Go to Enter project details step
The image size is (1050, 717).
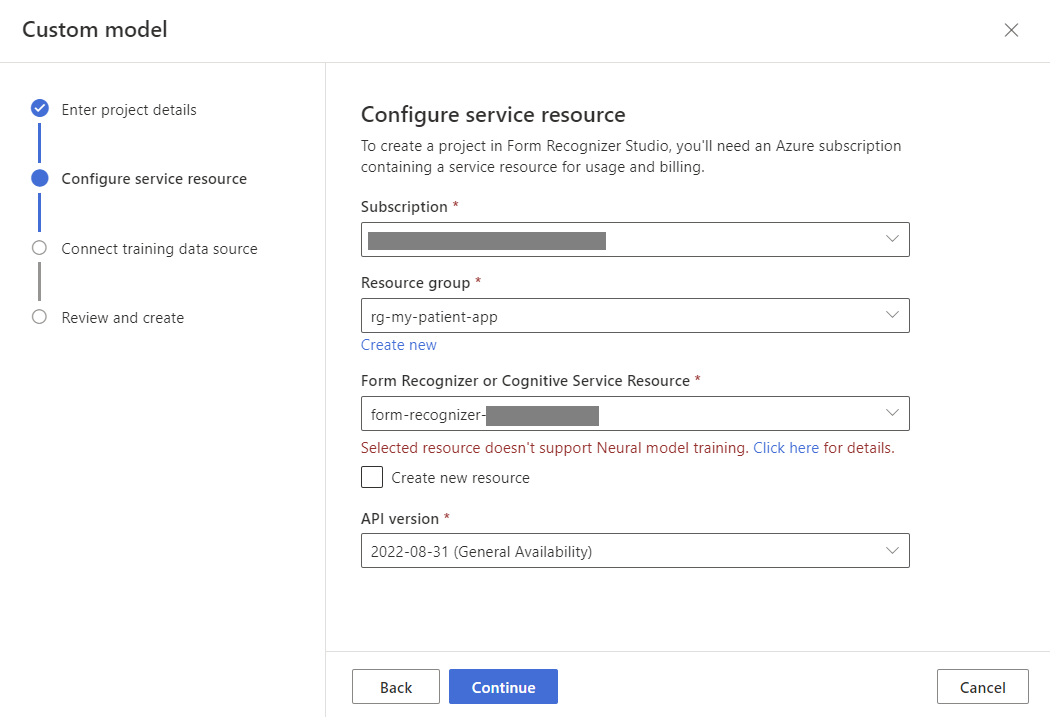pos(129,110)
